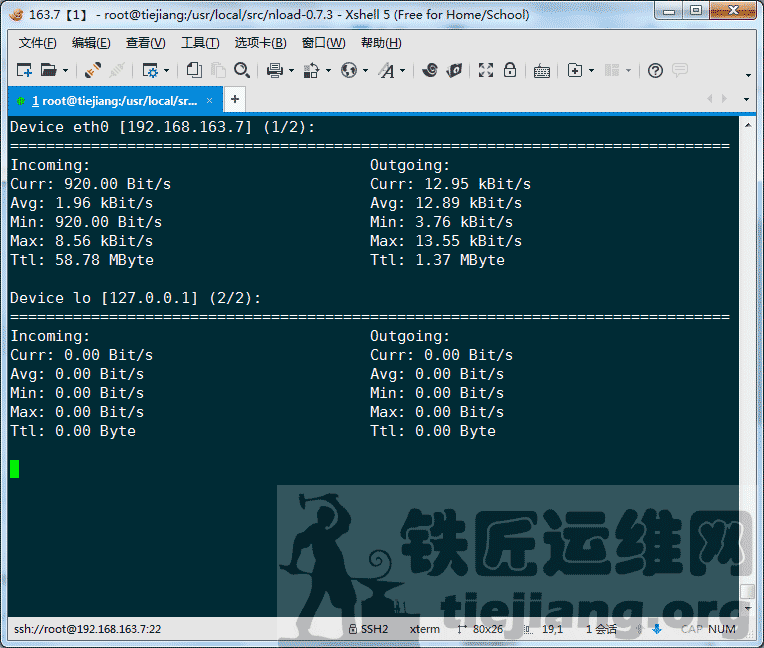Click the globe encoding icon
The width and height of the screenshot is (764, 648).
pos(349,70)
